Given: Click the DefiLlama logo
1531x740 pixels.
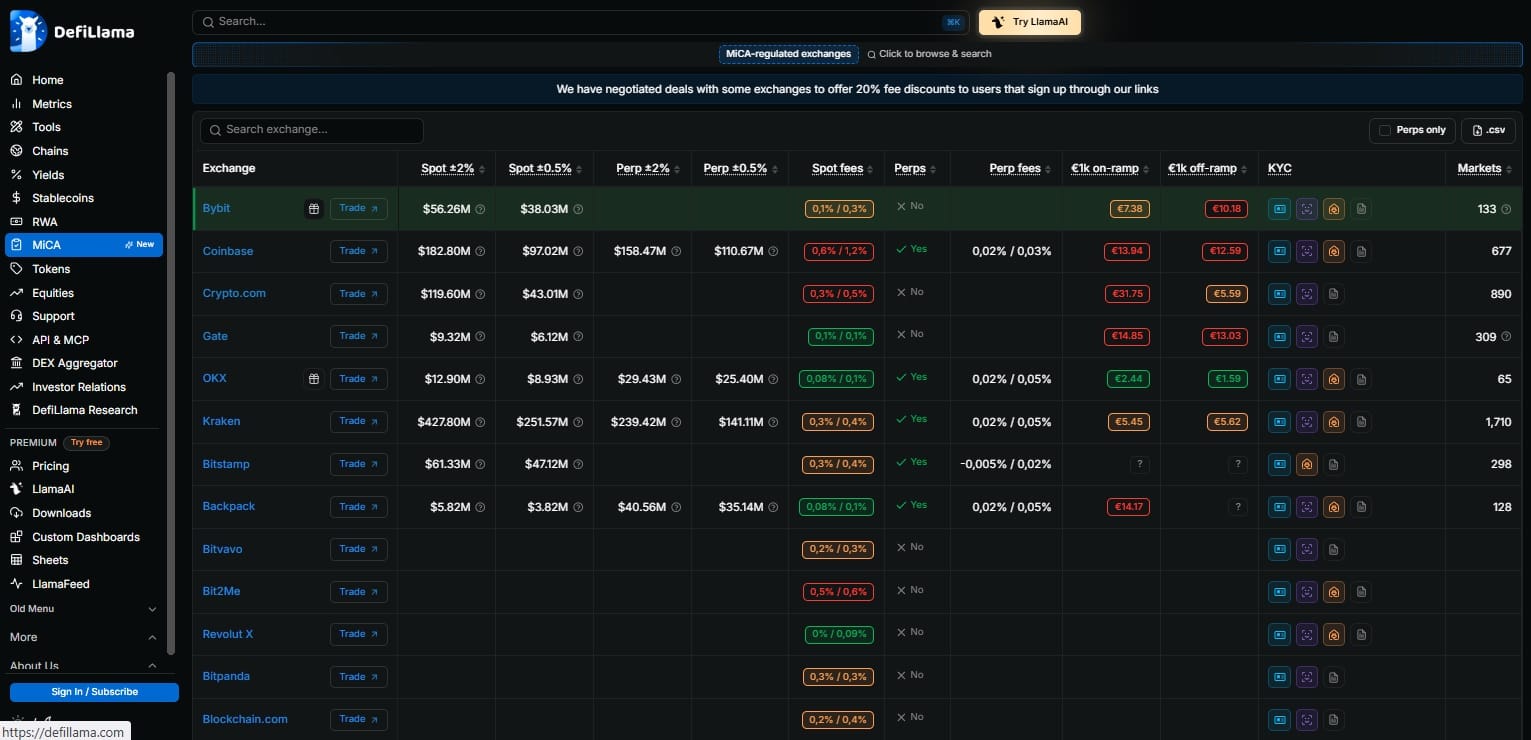Looking at the screenshot, I should pos(72,31).
